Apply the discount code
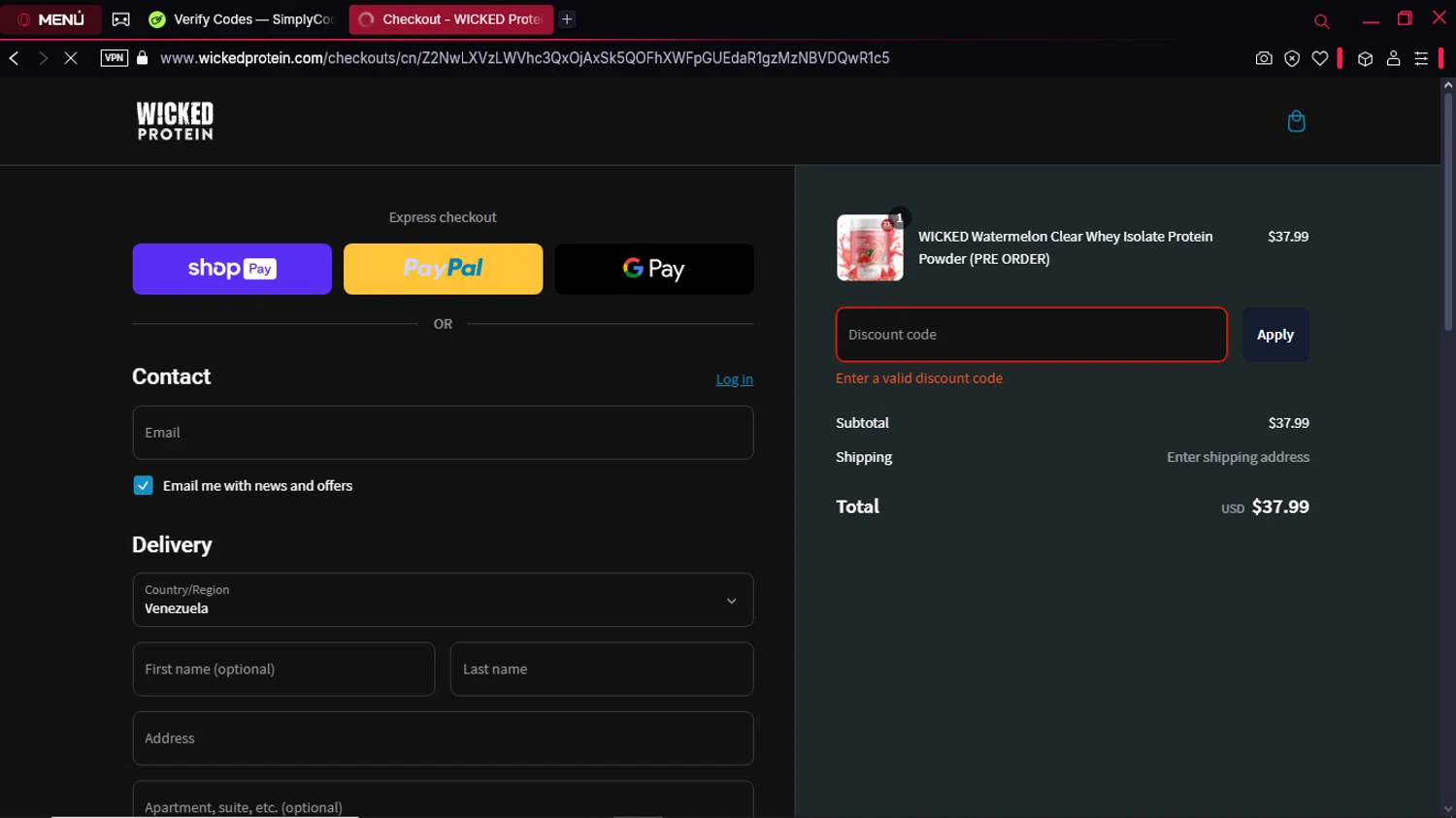 (1275, 335)
